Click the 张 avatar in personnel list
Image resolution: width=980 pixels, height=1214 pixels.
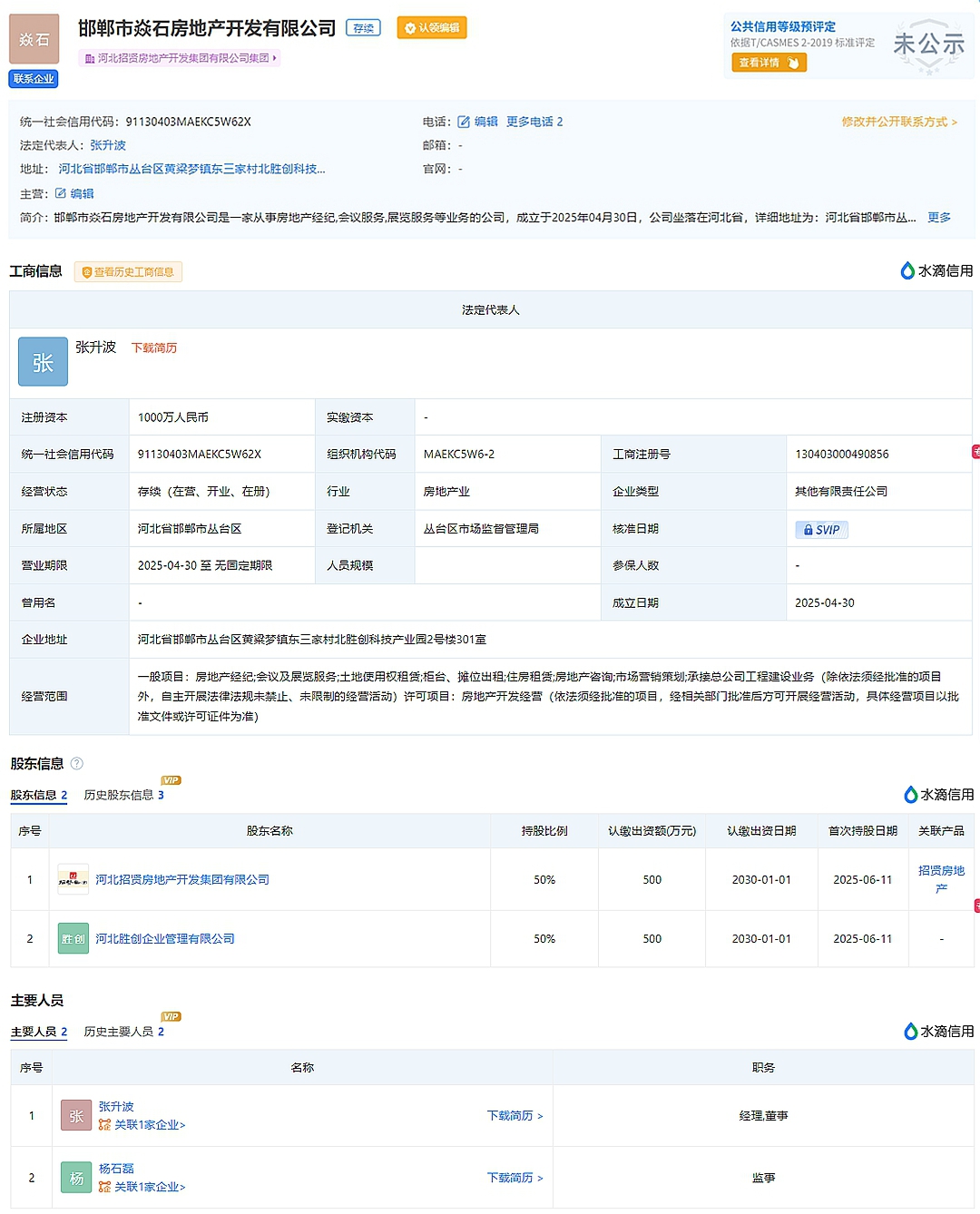click(76, 1116)
